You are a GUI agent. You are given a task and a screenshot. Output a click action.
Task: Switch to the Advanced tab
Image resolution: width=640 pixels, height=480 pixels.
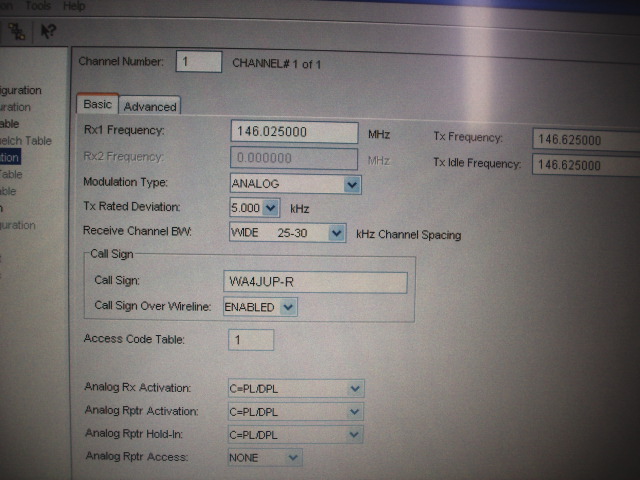pyautogui.click(x=150, y=107)
